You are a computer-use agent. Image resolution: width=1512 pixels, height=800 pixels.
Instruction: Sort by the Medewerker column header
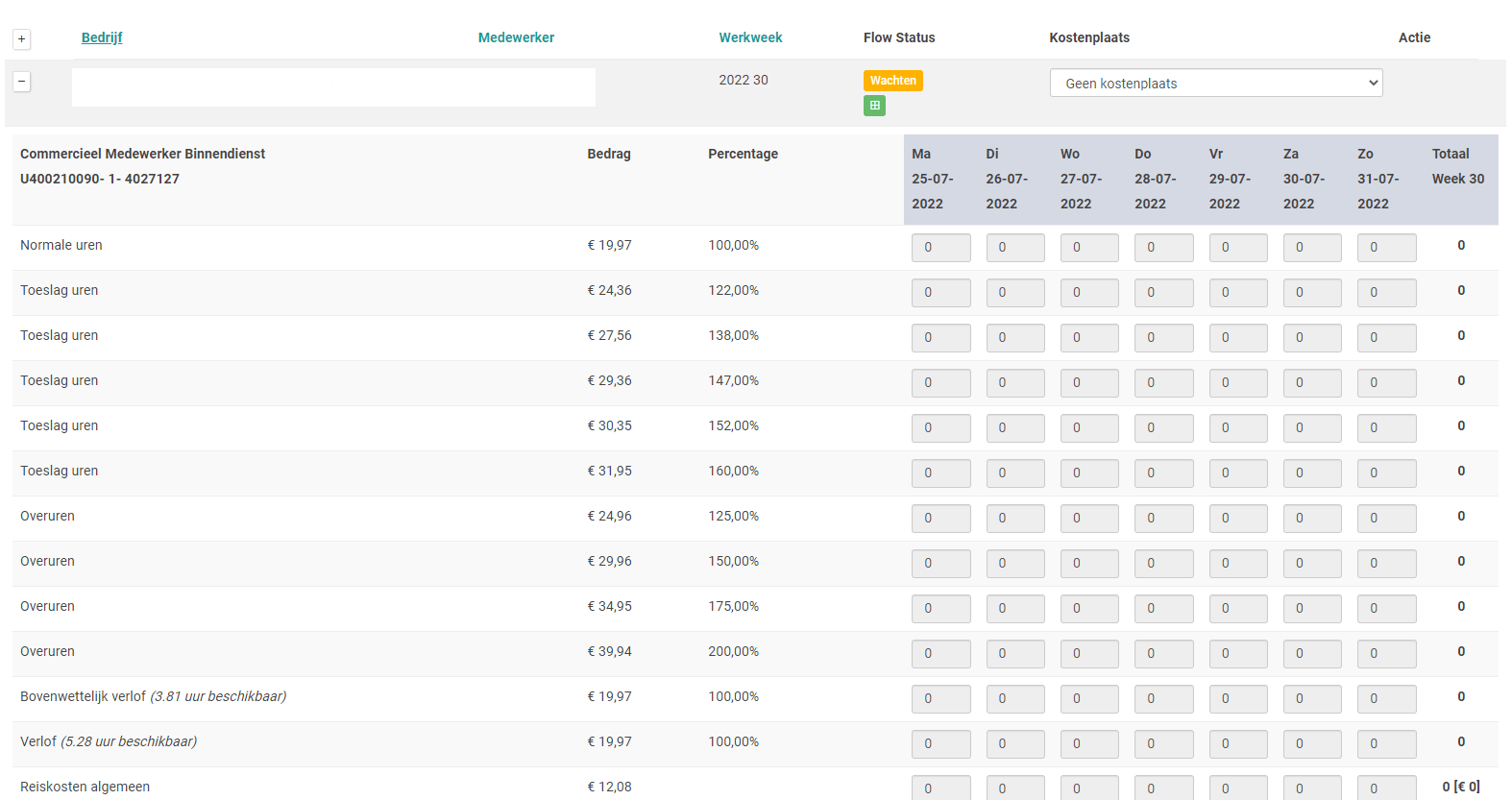(x=516, y=37)
